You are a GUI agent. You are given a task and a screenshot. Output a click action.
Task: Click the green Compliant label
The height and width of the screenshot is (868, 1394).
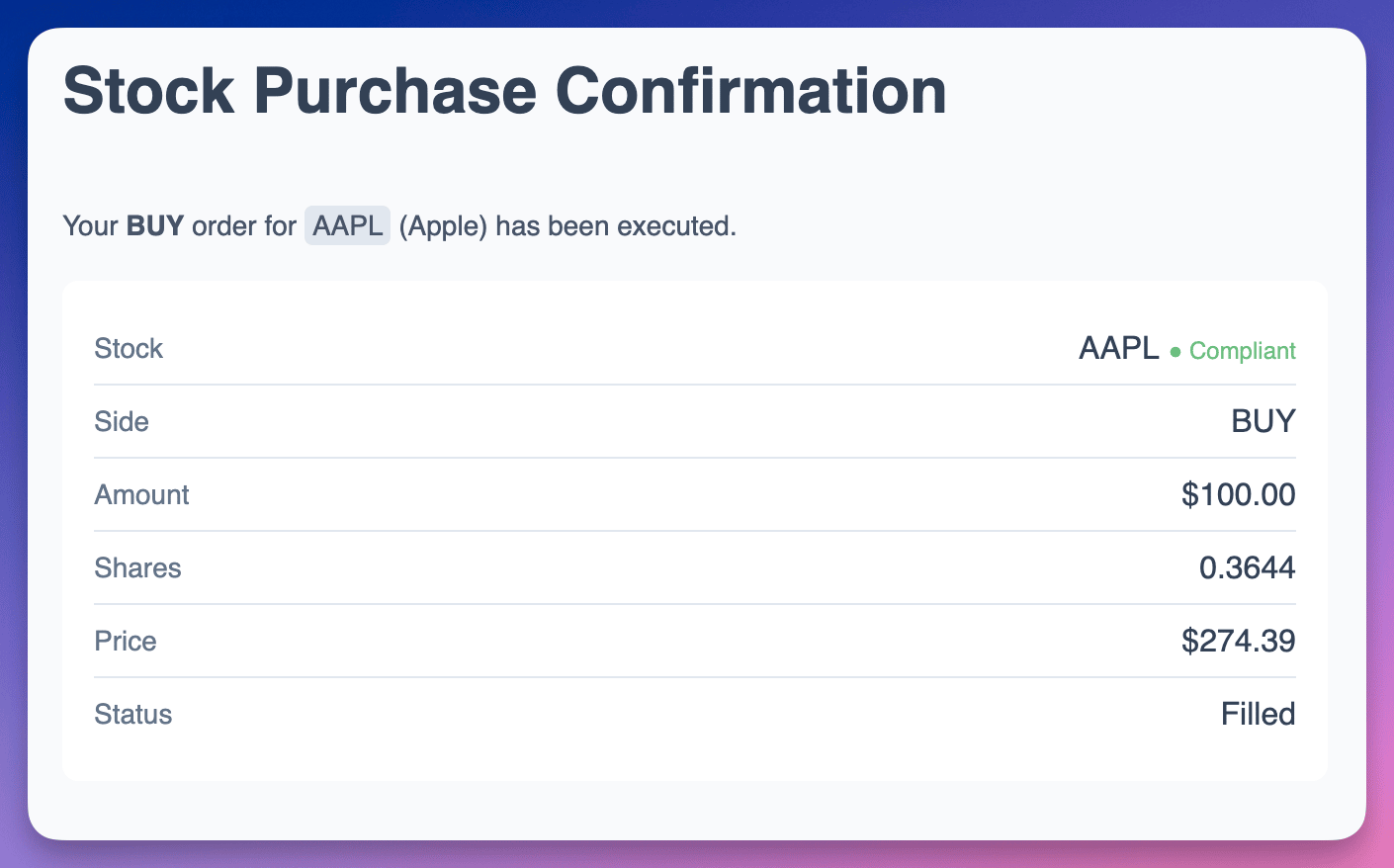coord(1242,351)
